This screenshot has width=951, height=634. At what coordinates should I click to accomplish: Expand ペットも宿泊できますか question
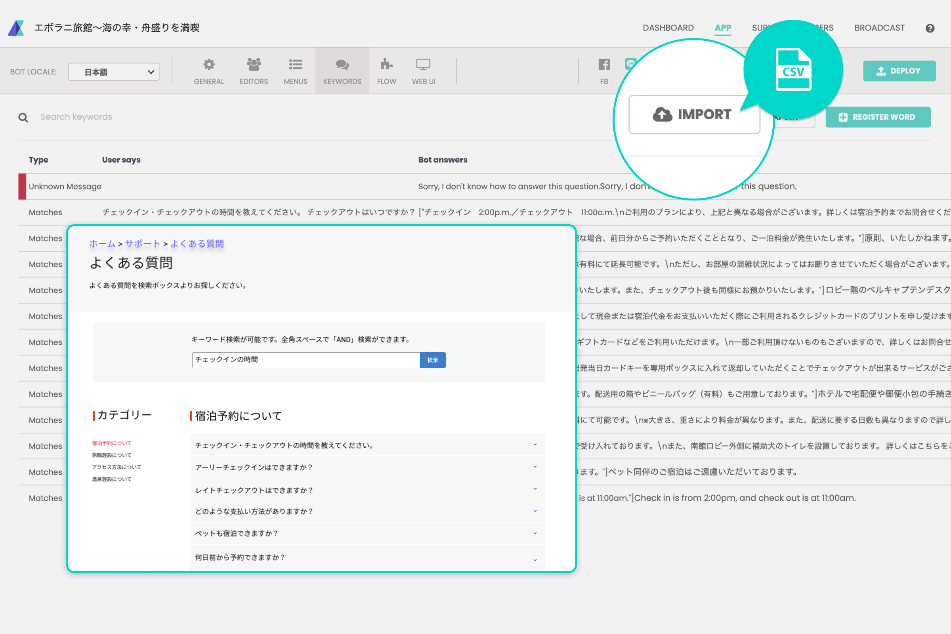pyautogui.click(x=367, y=533)
